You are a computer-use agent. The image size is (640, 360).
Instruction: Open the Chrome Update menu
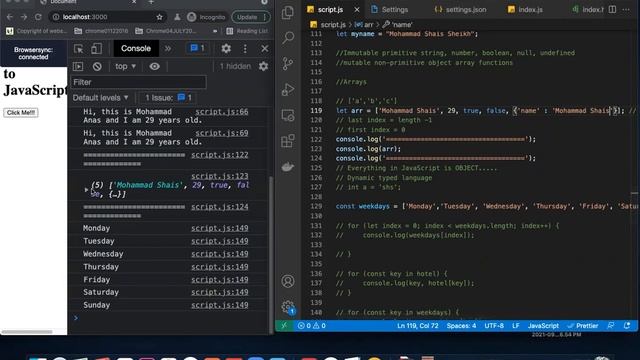(251, 17)
